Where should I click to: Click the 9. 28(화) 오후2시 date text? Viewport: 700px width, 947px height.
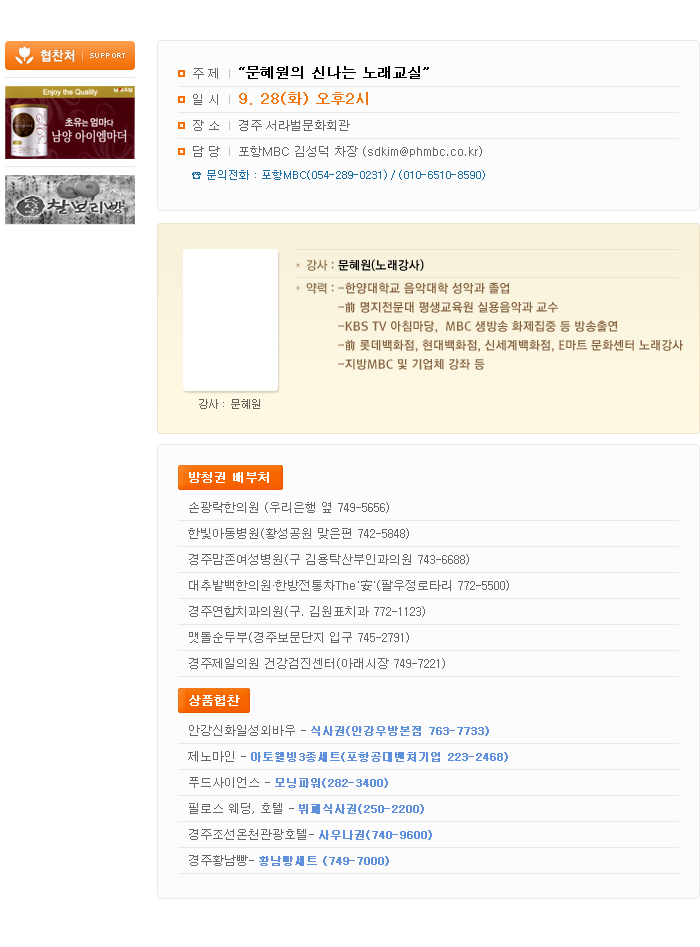click(304, 99)
